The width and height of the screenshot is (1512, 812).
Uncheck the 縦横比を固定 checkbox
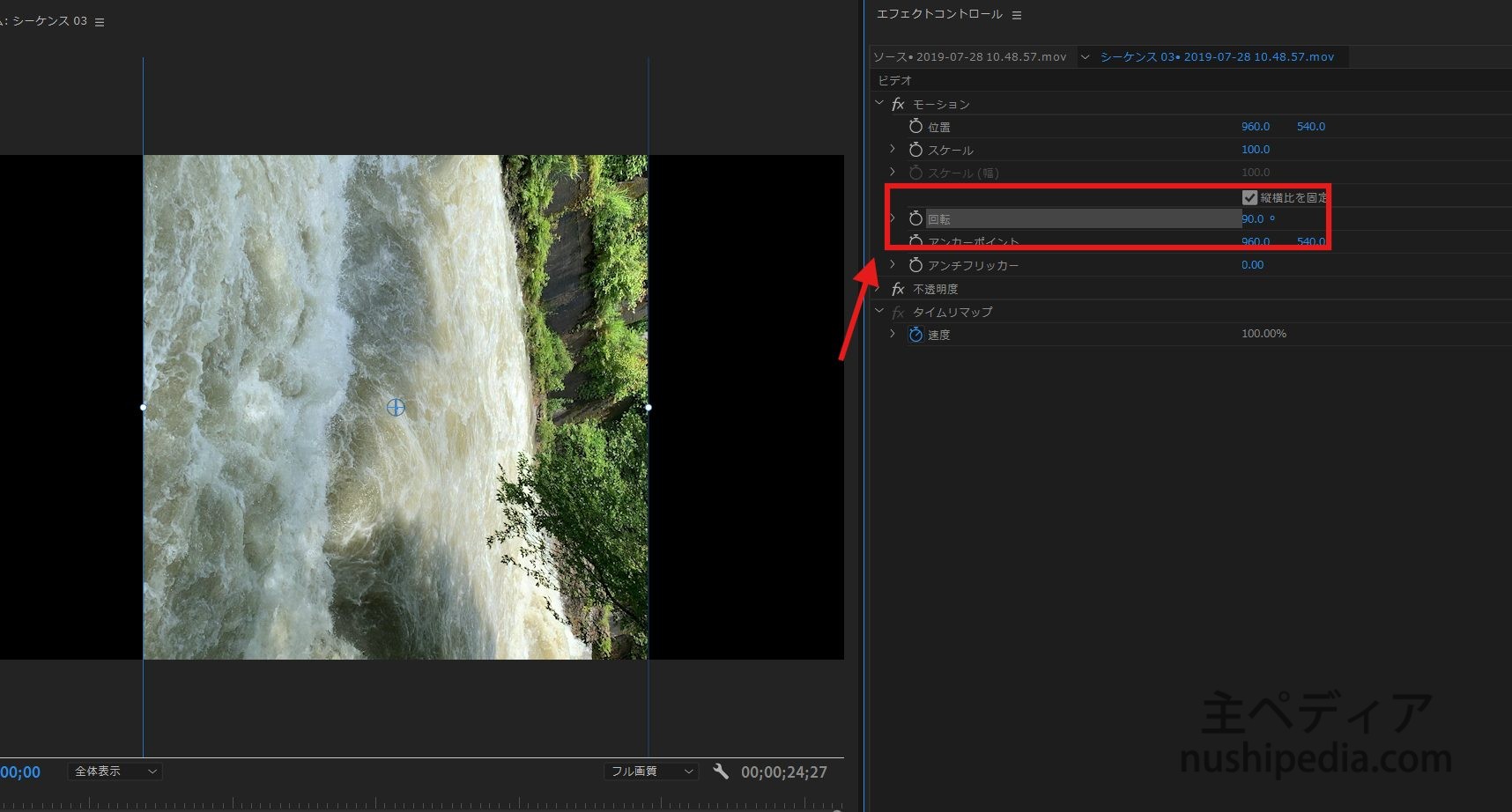pyautogui.click(x=1249, y=197)
